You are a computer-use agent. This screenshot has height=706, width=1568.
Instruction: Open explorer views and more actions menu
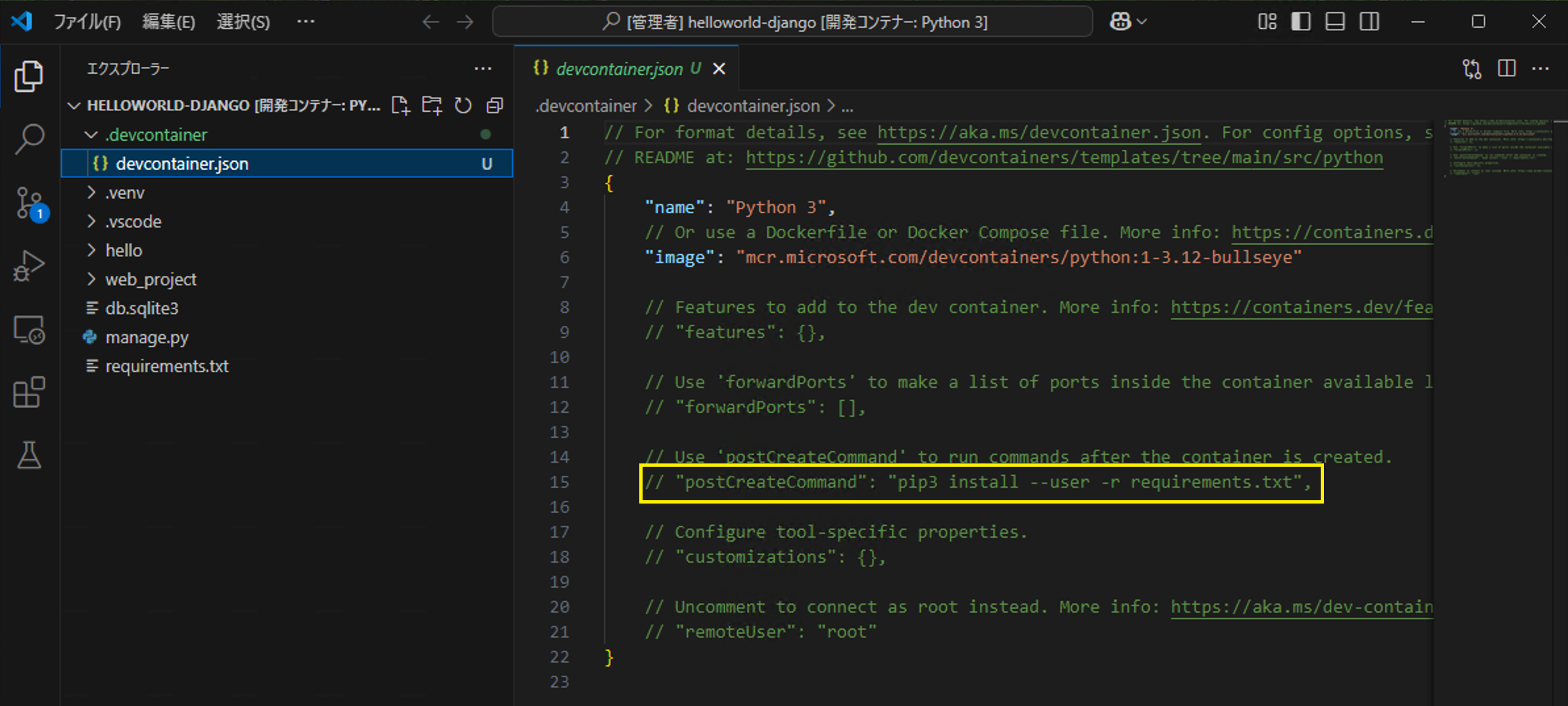(483, 68)
